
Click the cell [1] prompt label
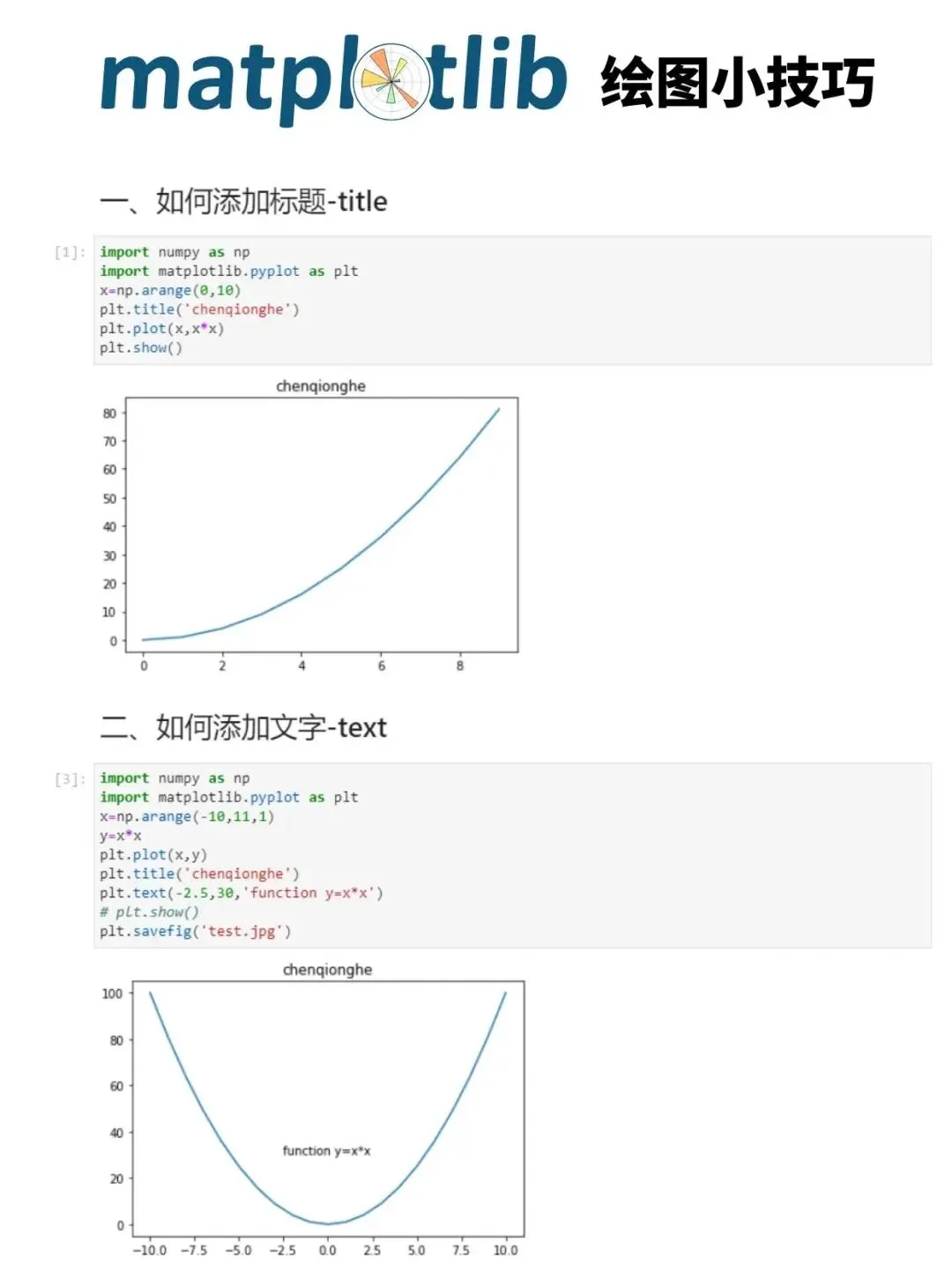click(x=70, y=252)
